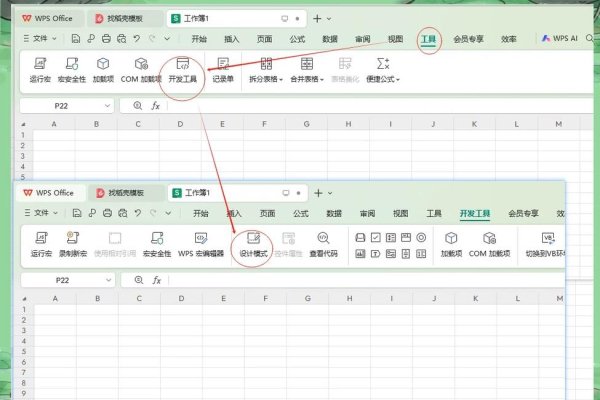The height and width of the screenshot is (400, 600).
Task: Switch to 公式 tab in the 开发工具 window
Action: tap(301, 213)
